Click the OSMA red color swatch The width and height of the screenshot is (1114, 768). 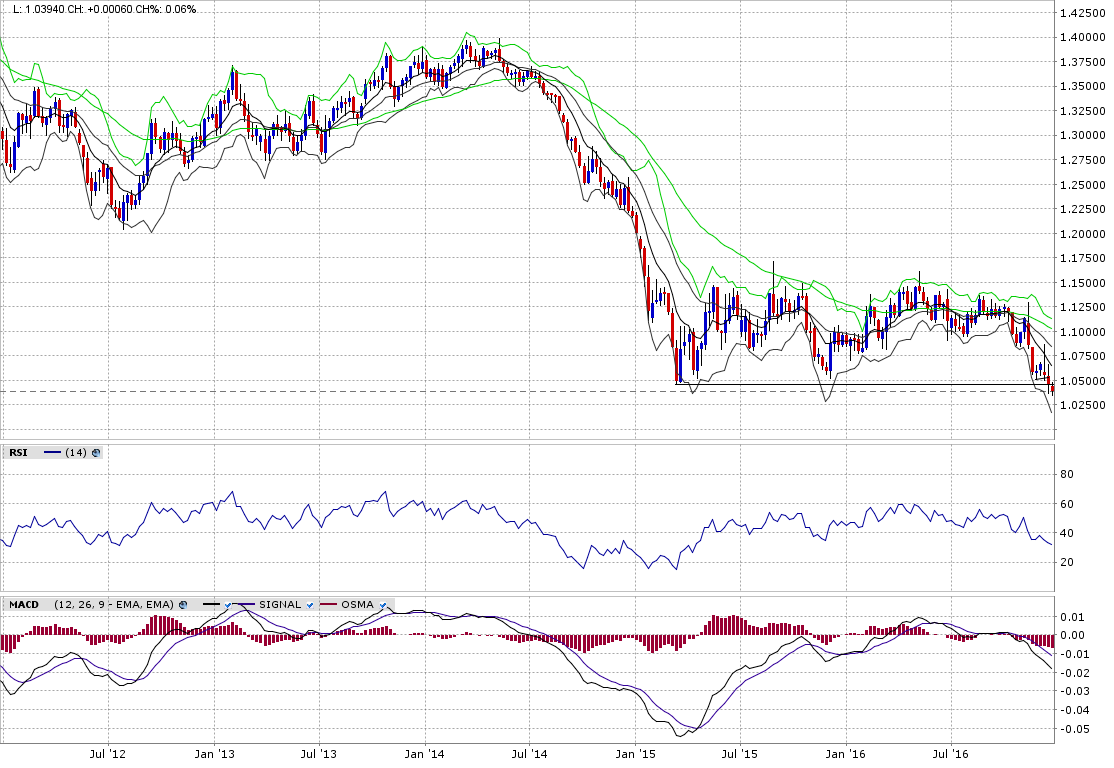pos(328,605)
